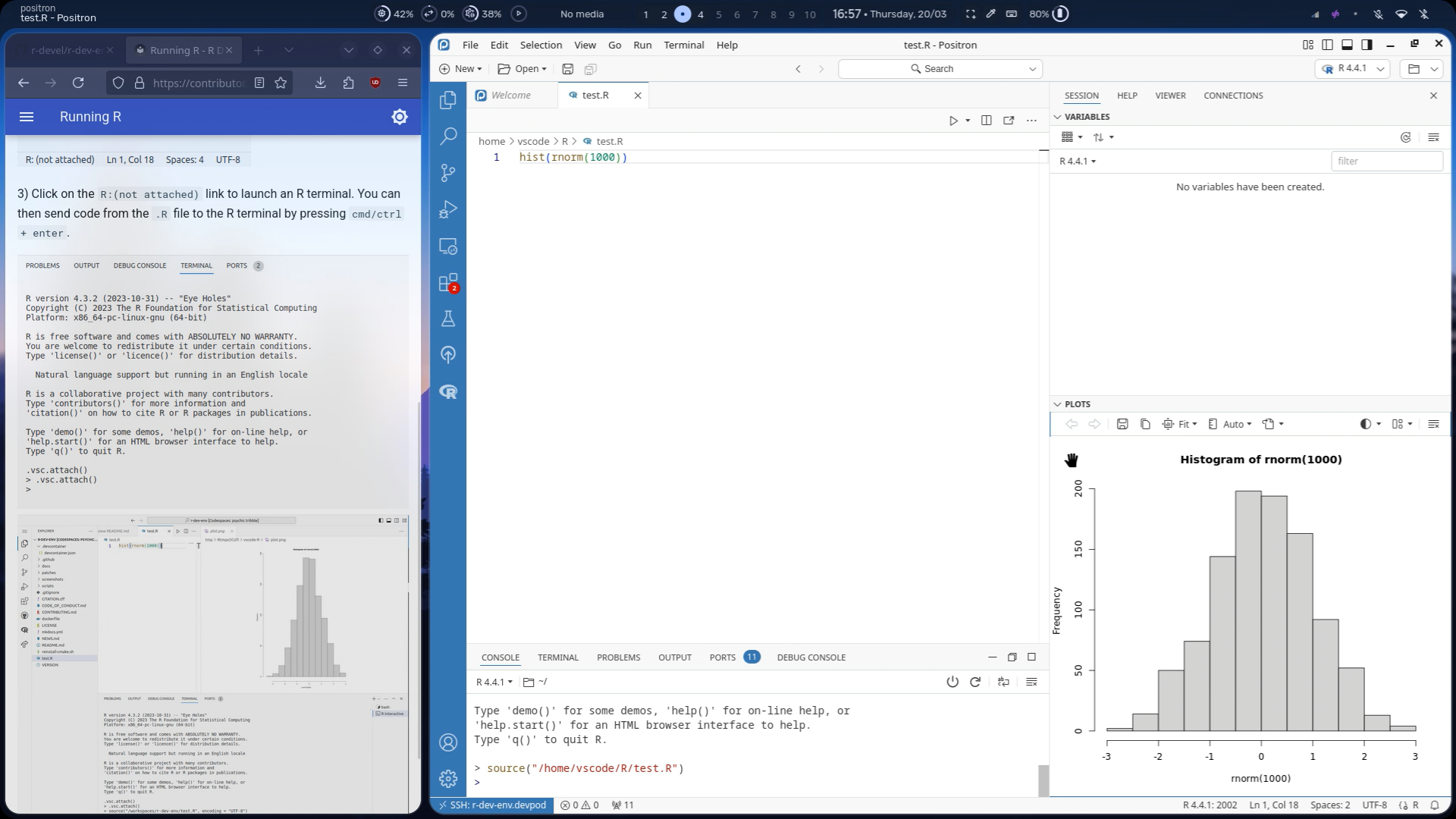
Task: Copy the plot to clipboard
Action: point(1145,425)
